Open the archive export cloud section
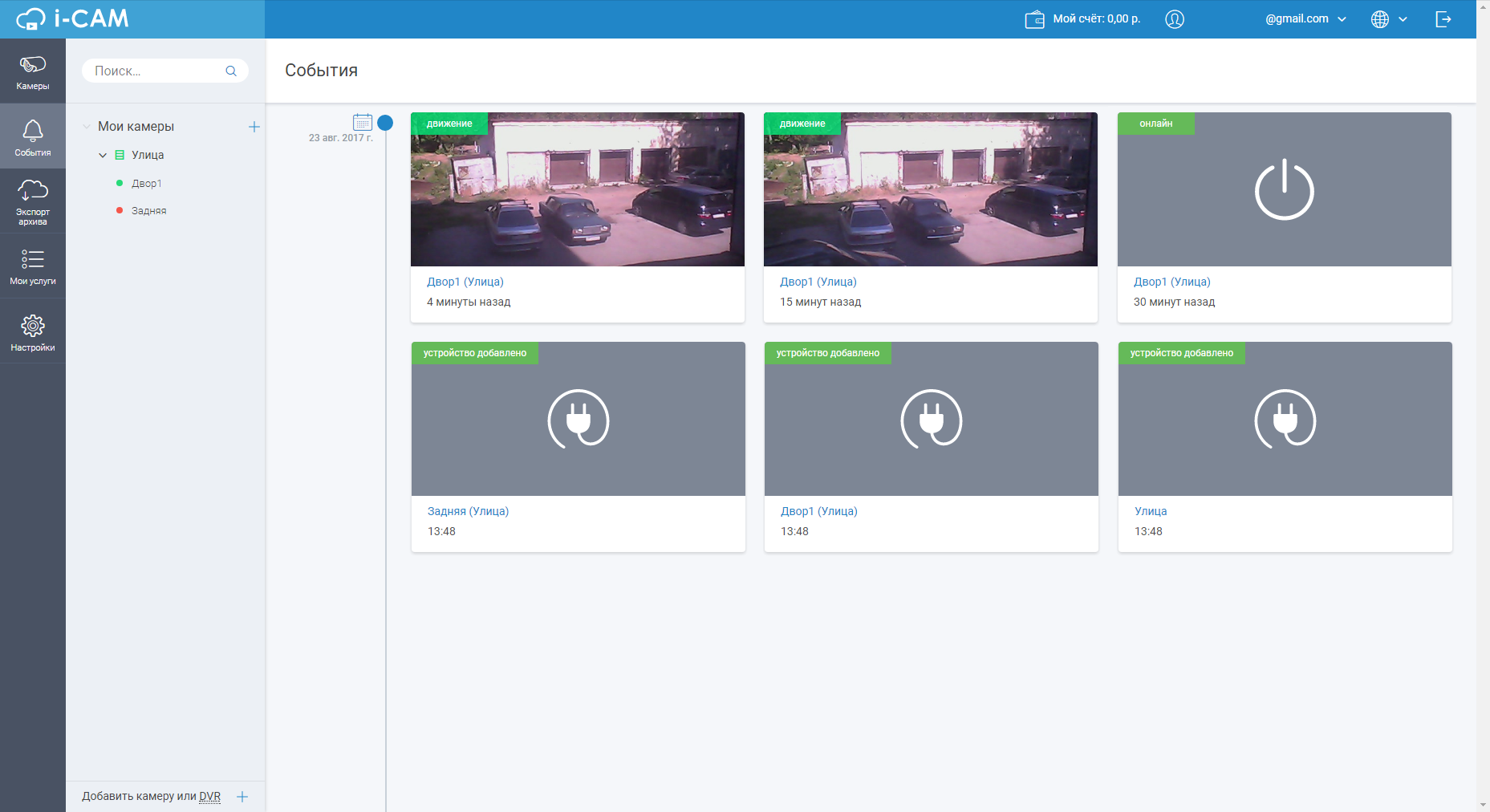1490x812 pixels. 33,201
